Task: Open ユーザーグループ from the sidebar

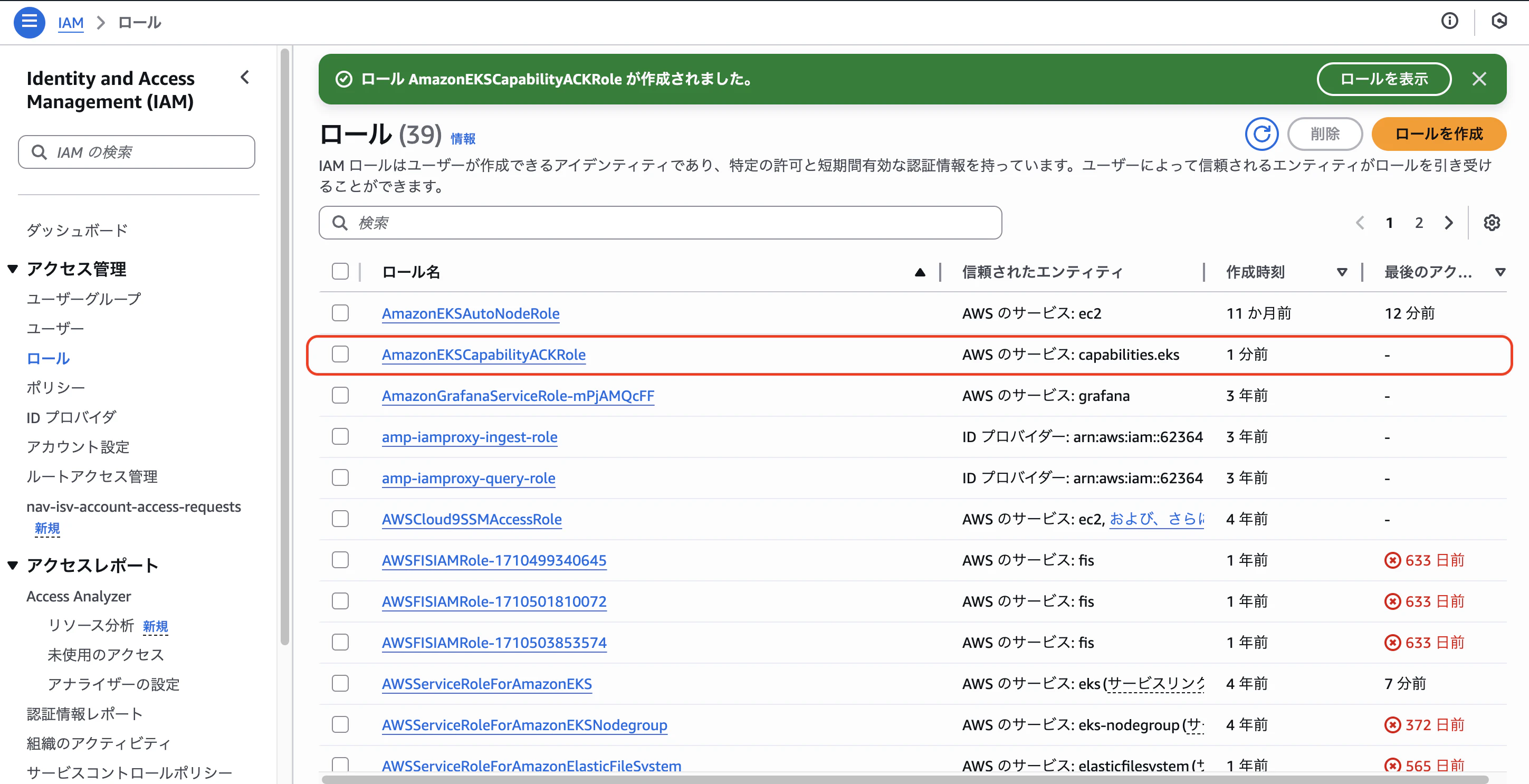Action: (83, 299)
